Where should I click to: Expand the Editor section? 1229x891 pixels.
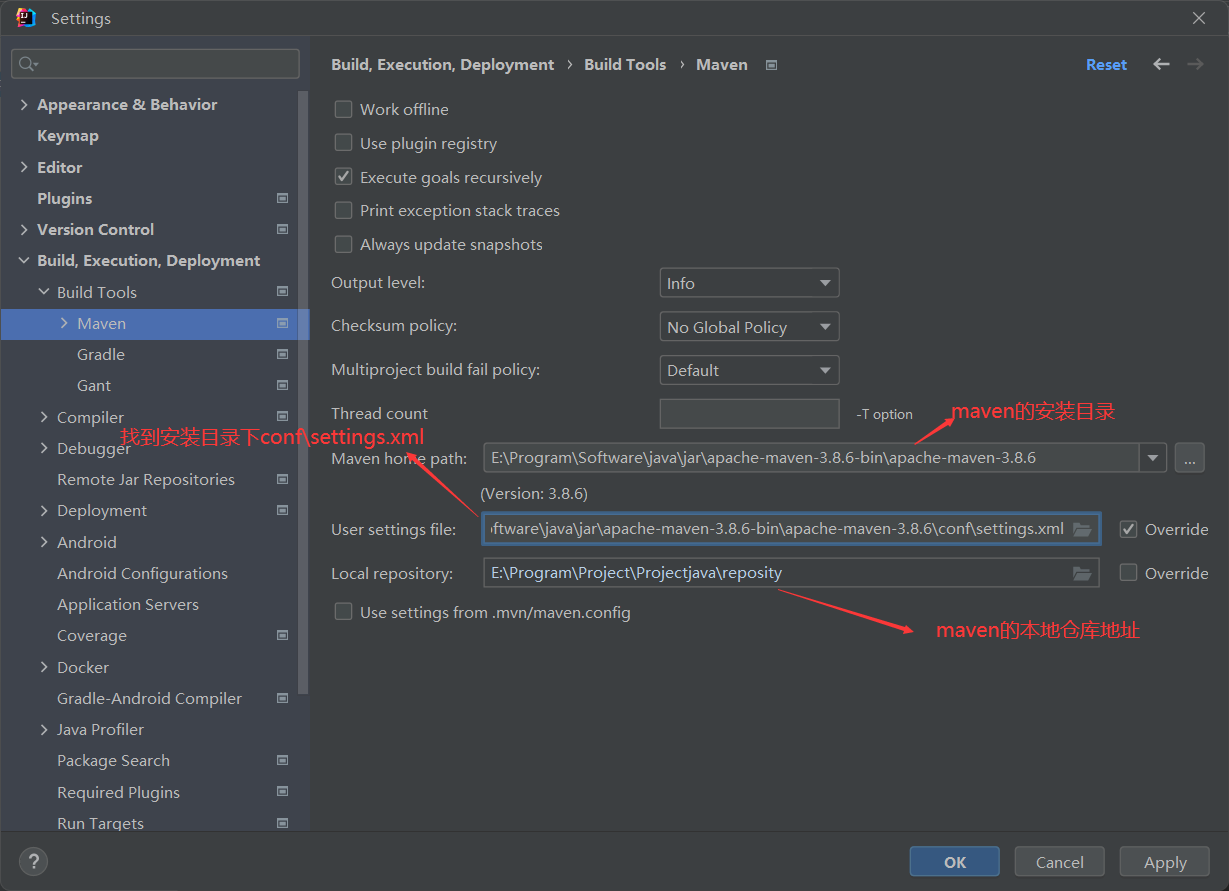[24, 167]
